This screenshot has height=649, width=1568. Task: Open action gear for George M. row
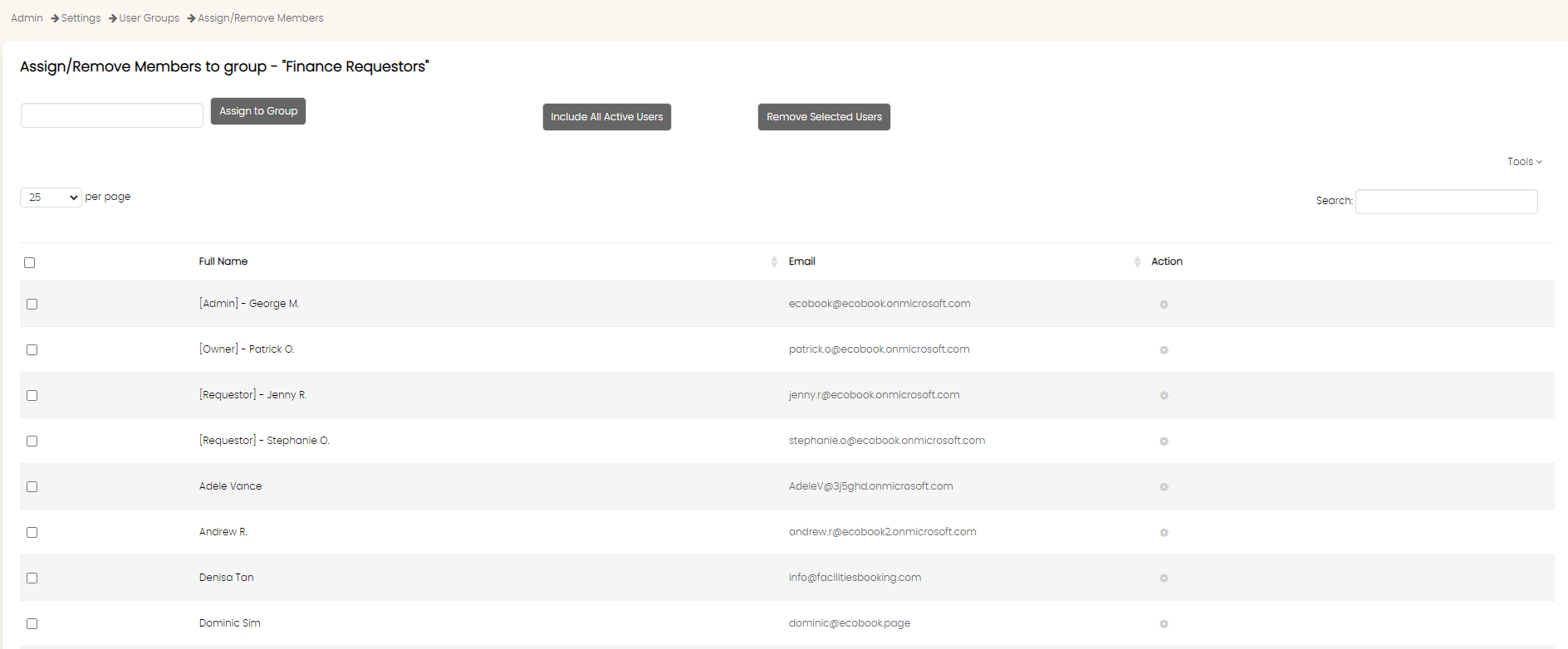pyautogui.click(x=1164, y=305)
